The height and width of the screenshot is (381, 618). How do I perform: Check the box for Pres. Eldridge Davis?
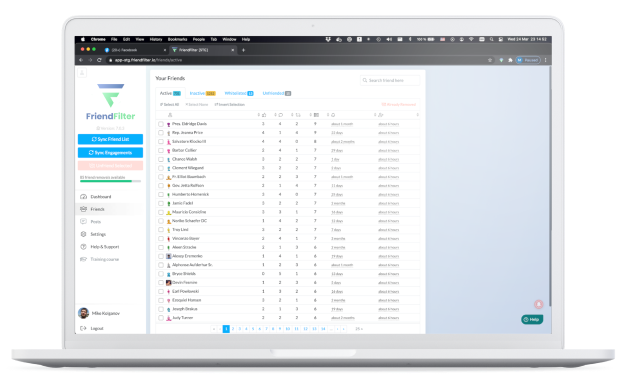[161, 124]
